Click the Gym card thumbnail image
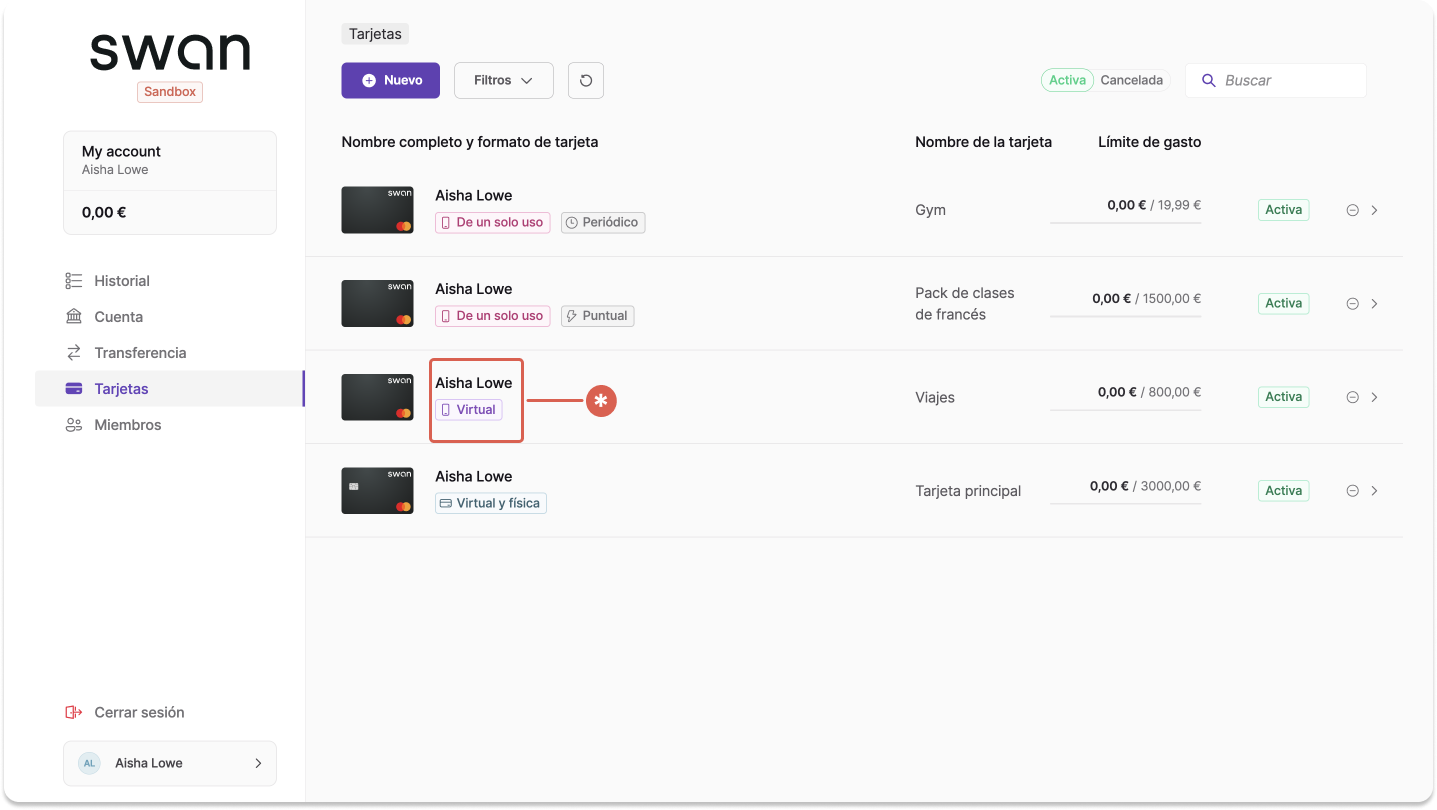 point(378,210)
